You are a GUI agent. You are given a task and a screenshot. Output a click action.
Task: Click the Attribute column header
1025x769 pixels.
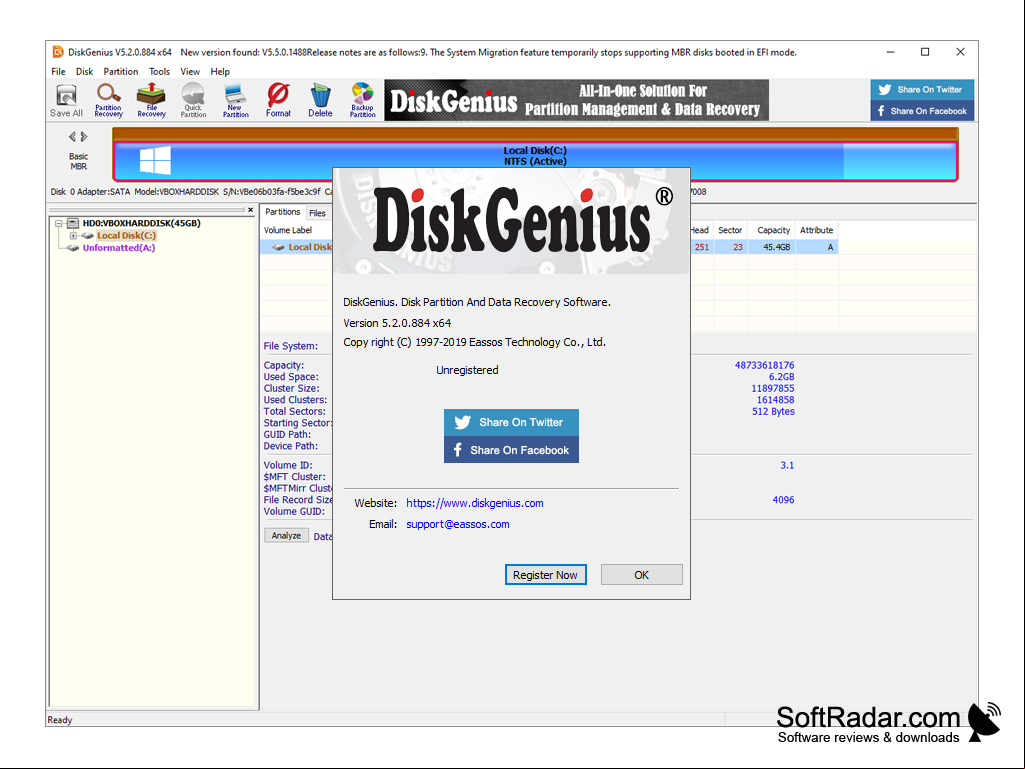pyautogui.click(x=816, y=230)
